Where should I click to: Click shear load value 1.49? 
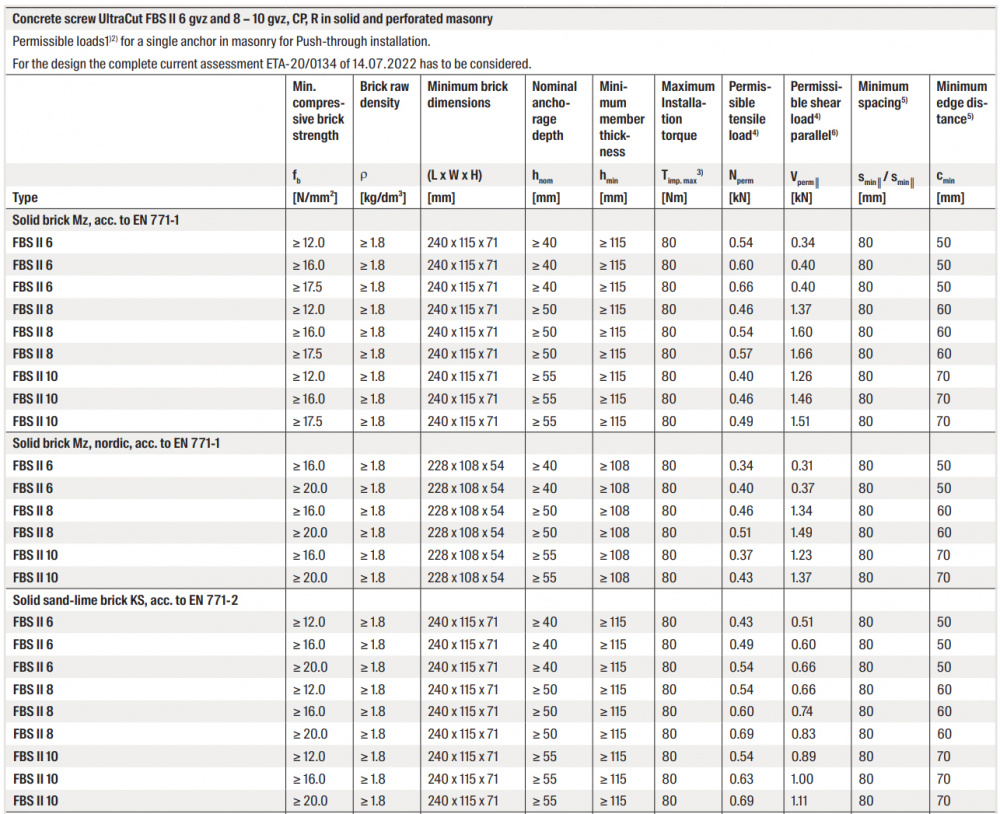pos(801,533)
